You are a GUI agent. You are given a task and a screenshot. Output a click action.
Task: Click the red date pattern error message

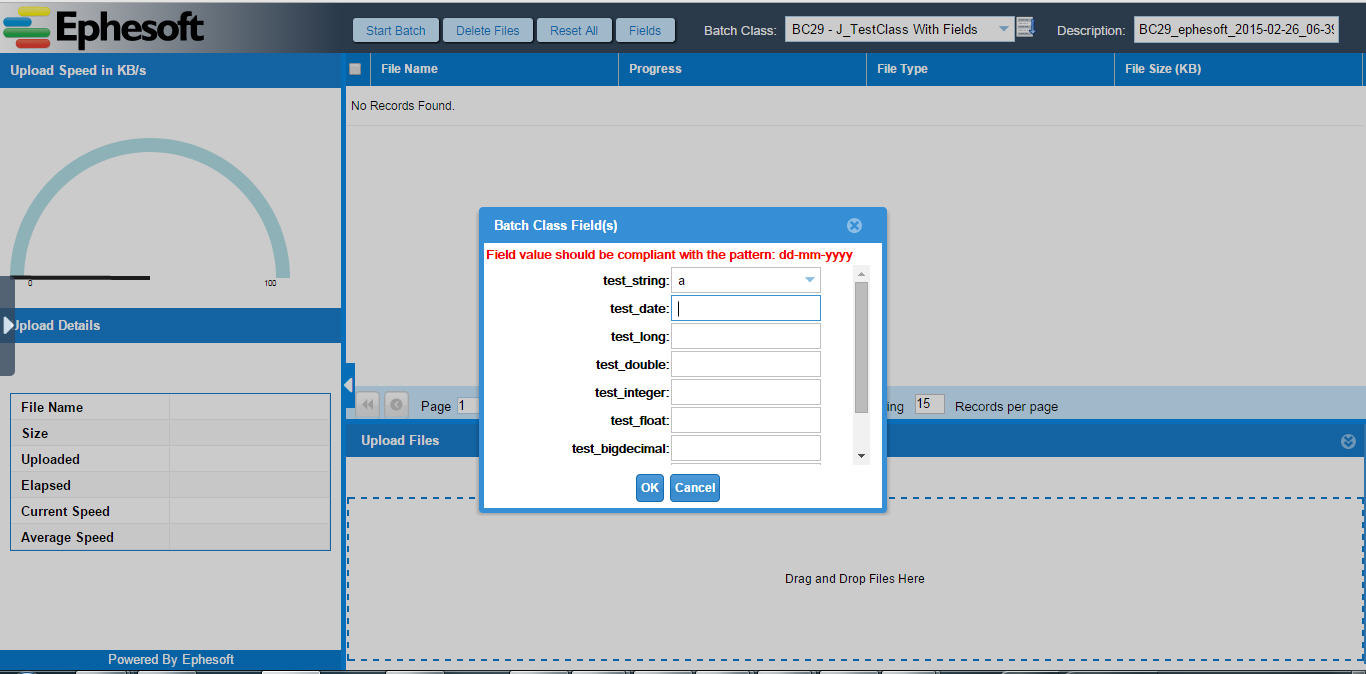(669, 255)
